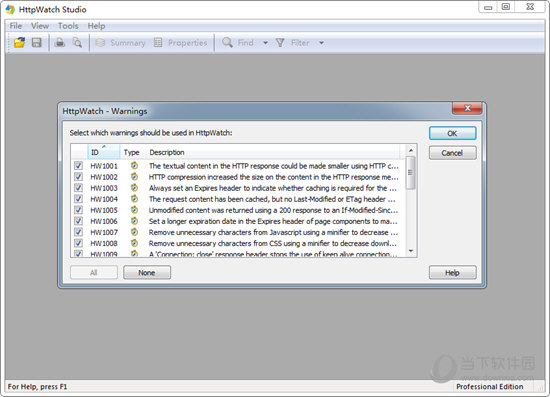Uncheck the HW1001 warning checkbox
The height and width of the screenshot is (397, 550).
(78, 166)
